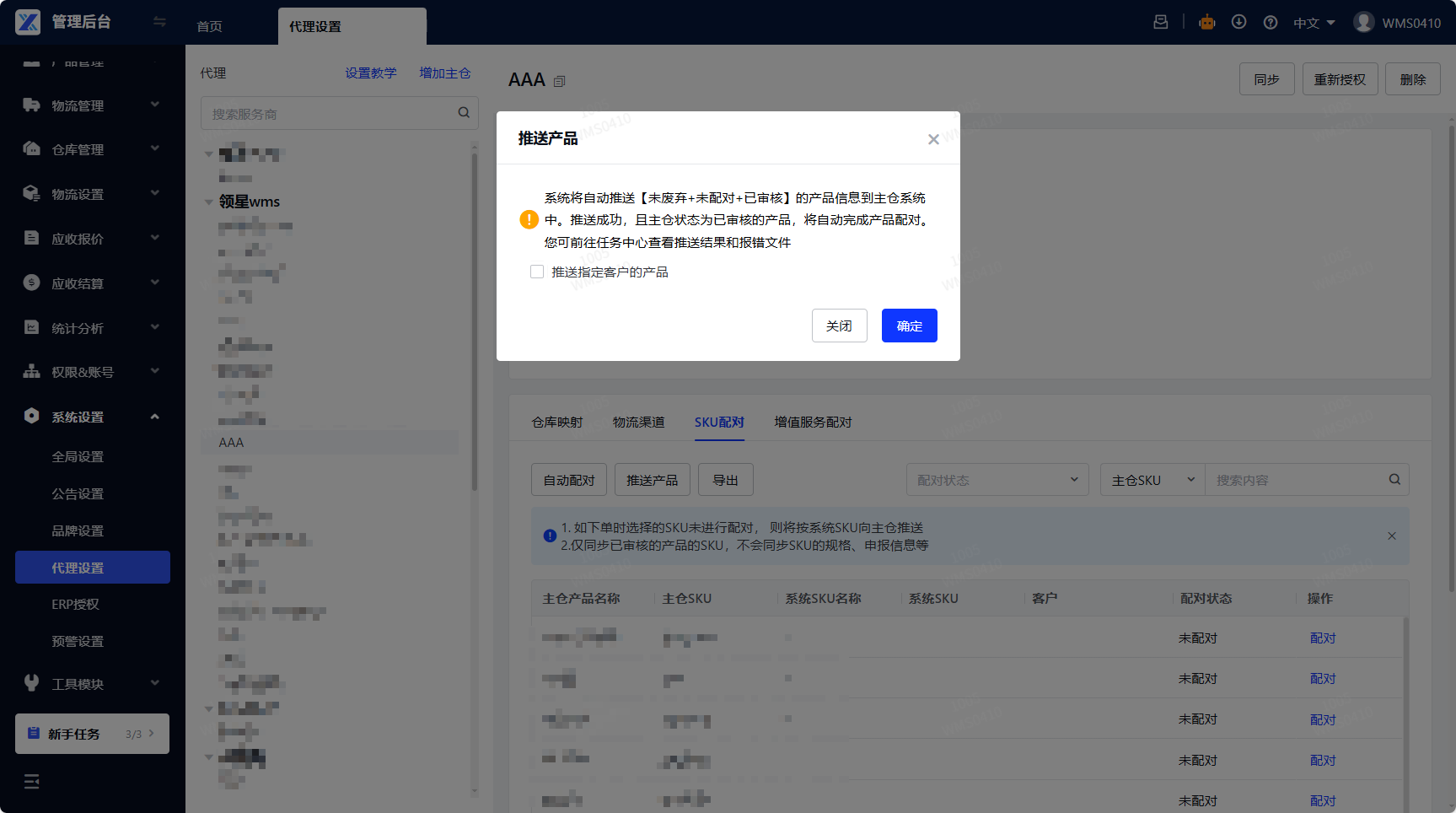1456x813 pixels.
Task: Click the 自动配对 button
Action: [x=569, y=480]
